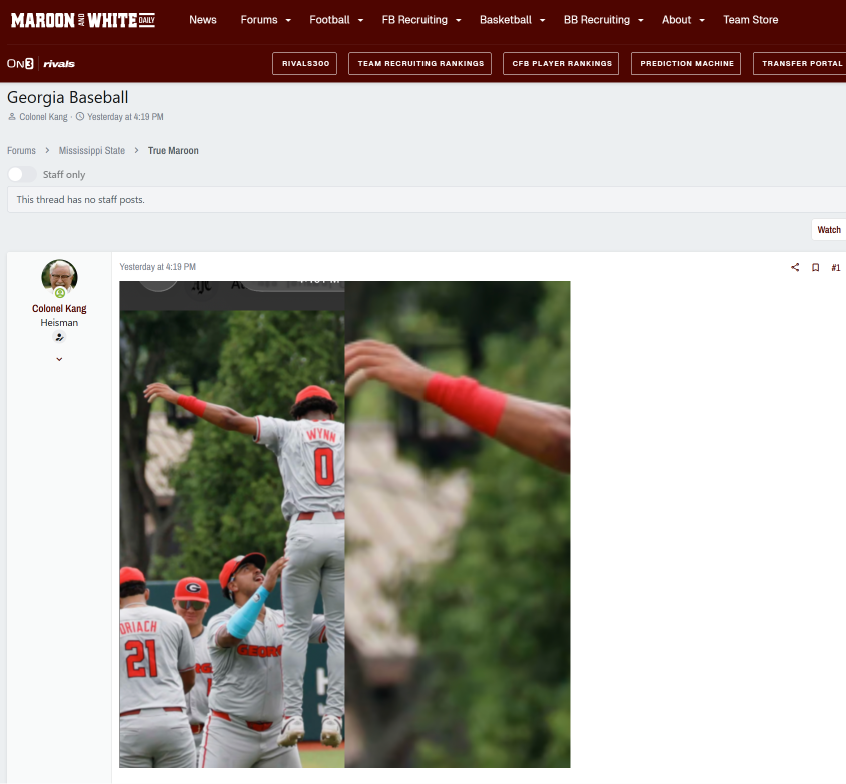846x784 pixels.
Task: Go to Forums breadcrumb link
Action: (x=22, y=151)
